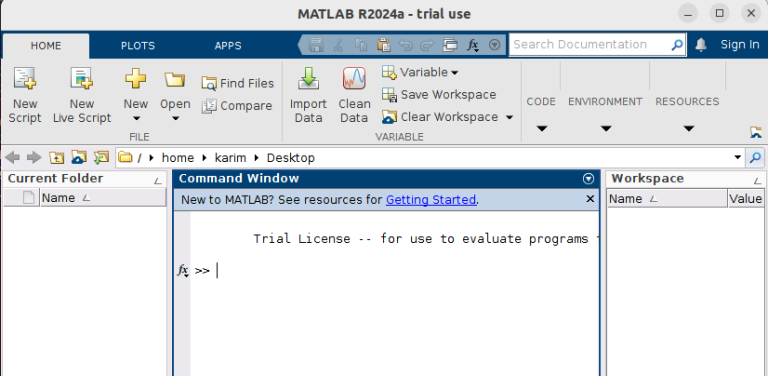Create a New Live Script

(82, 95)
